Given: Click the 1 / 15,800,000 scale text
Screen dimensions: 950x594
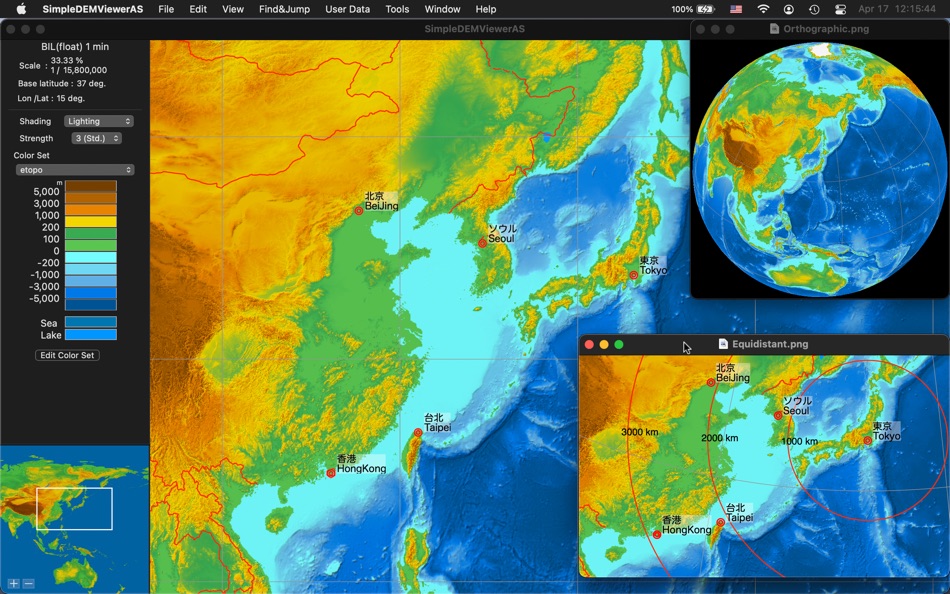Looking at the screenshot, I should (79, 70).
